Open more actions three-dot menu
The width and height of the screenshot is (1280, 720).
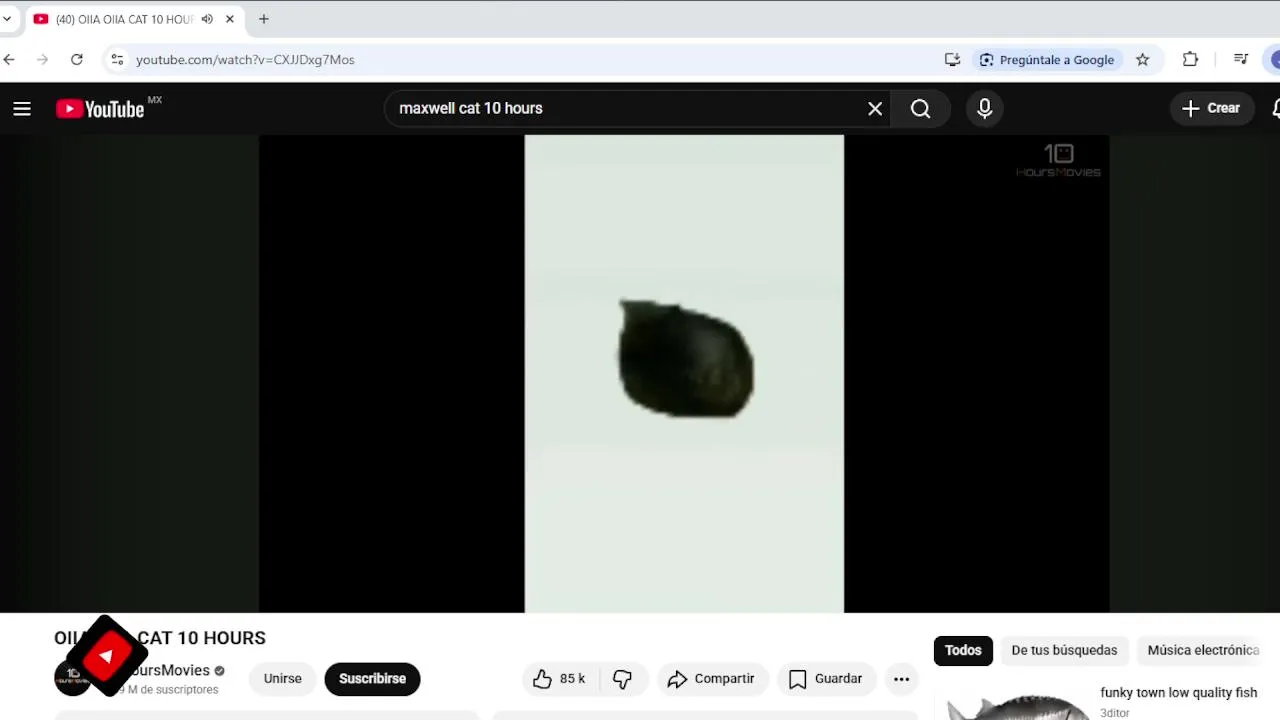(x=901, y=679)
